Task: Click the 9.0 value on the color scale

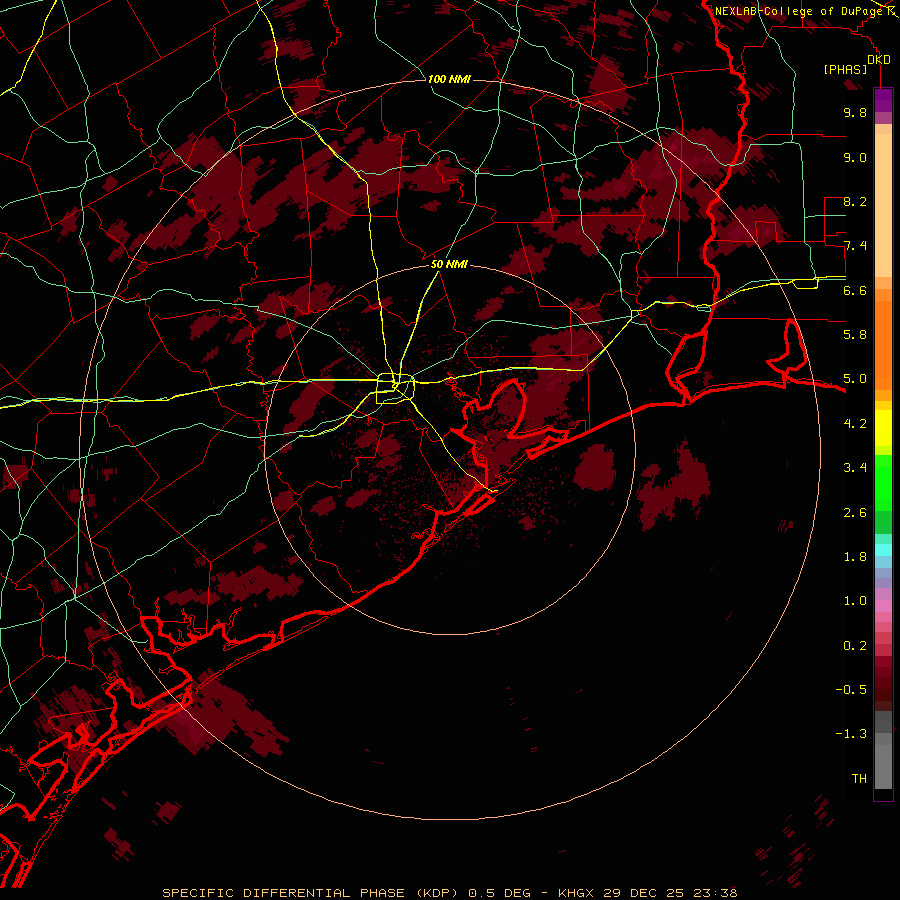Action: 855,157
